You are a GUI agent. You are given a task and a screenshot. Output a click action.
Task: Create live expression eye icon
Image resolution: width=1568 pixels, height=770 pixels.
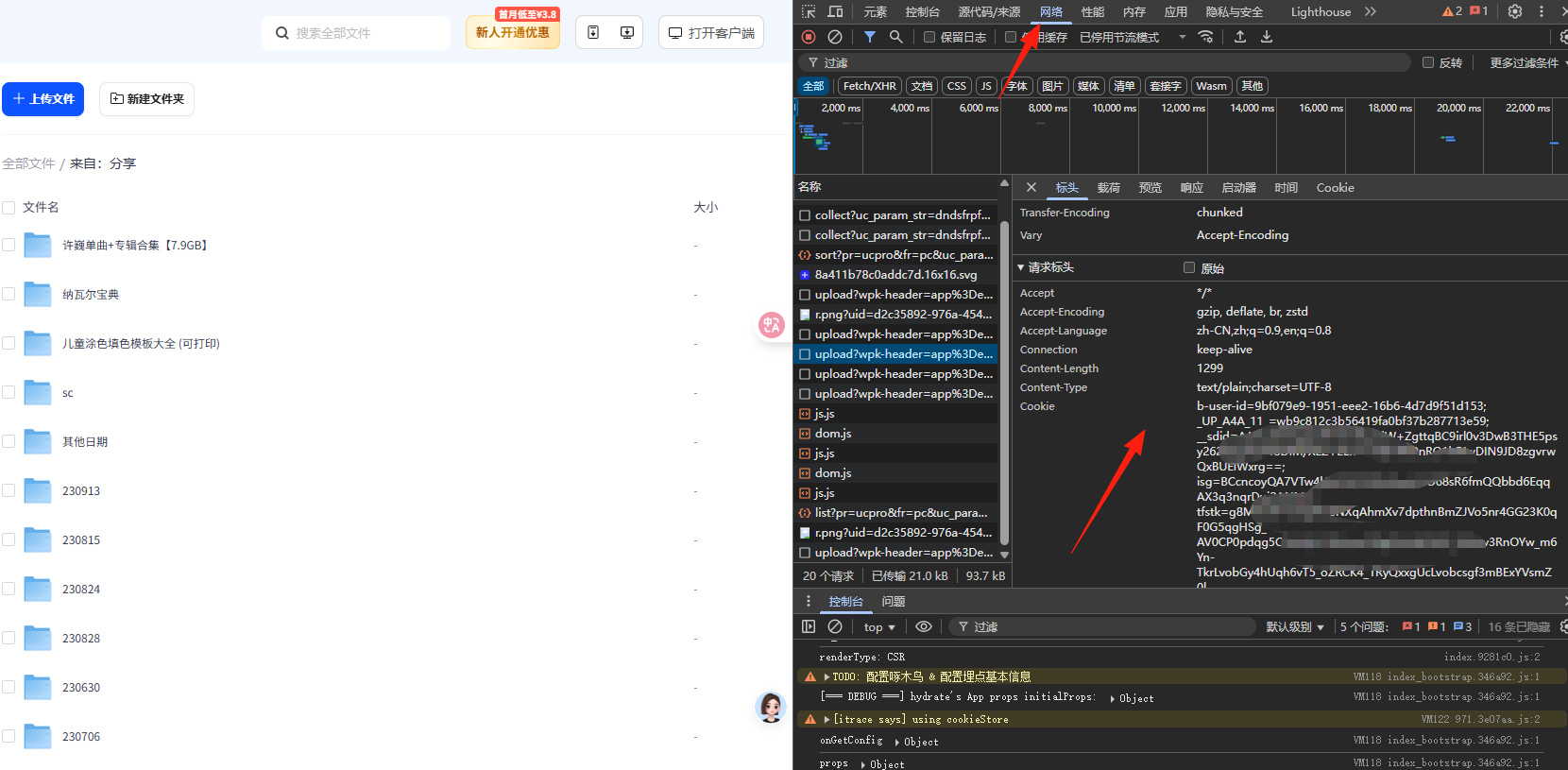[x=924, y=626]
